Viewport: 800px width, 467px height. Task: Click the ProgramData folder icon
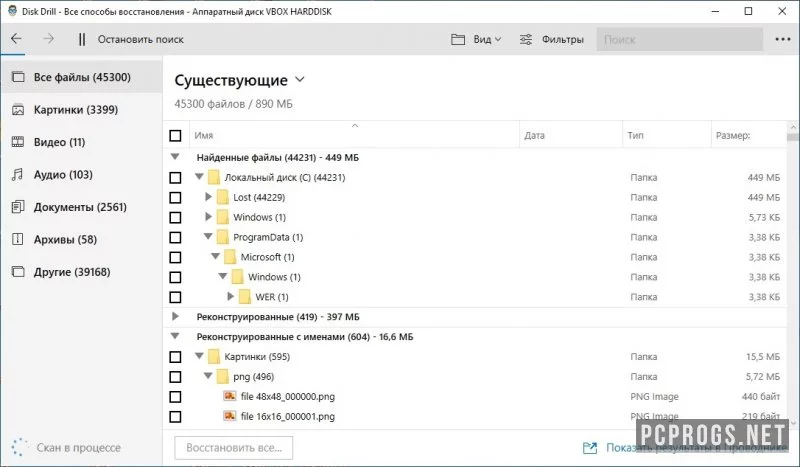(x=222, y=237)
